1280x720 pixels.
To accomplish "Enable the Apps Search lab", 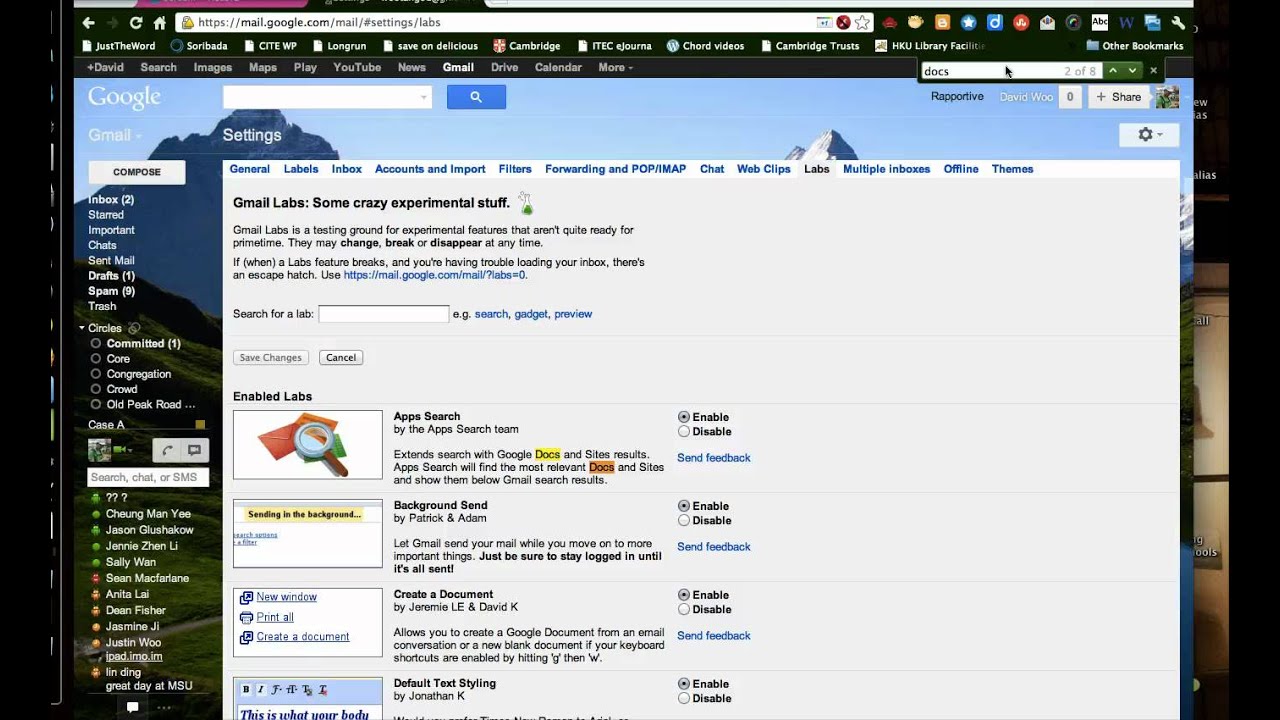I will pyautogui.click(x=684, y=417).
